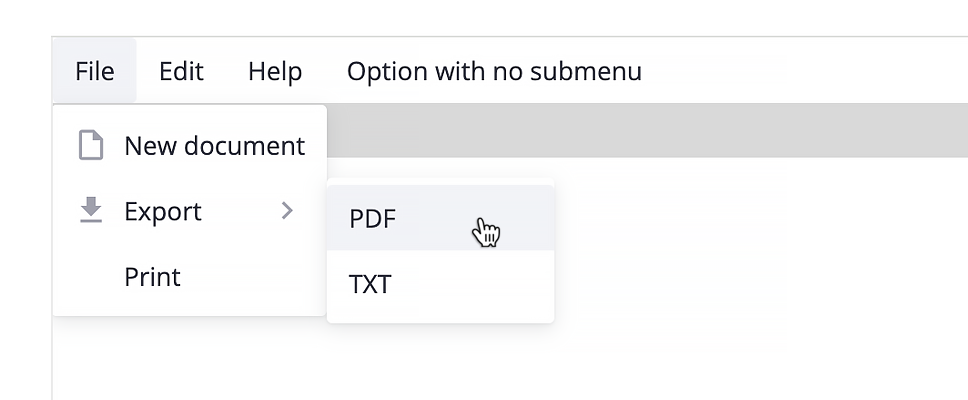Open the Help menu
This screenshot has width=968, height=400.
pyautogui.click(x=275, y=70)
